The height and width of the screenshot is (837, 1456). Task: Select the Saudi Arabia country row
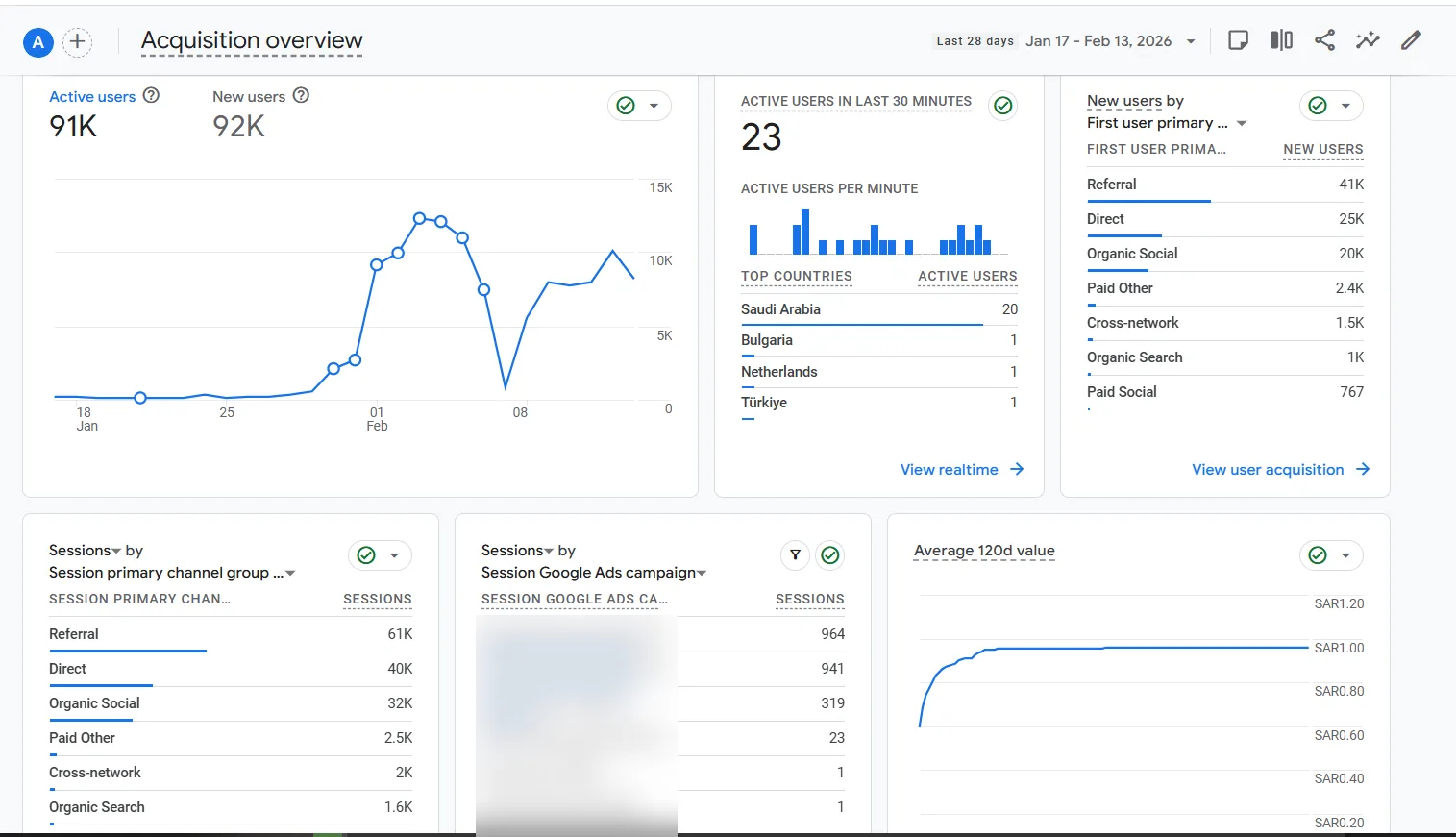pyautogui.click(x=879, y=309)
